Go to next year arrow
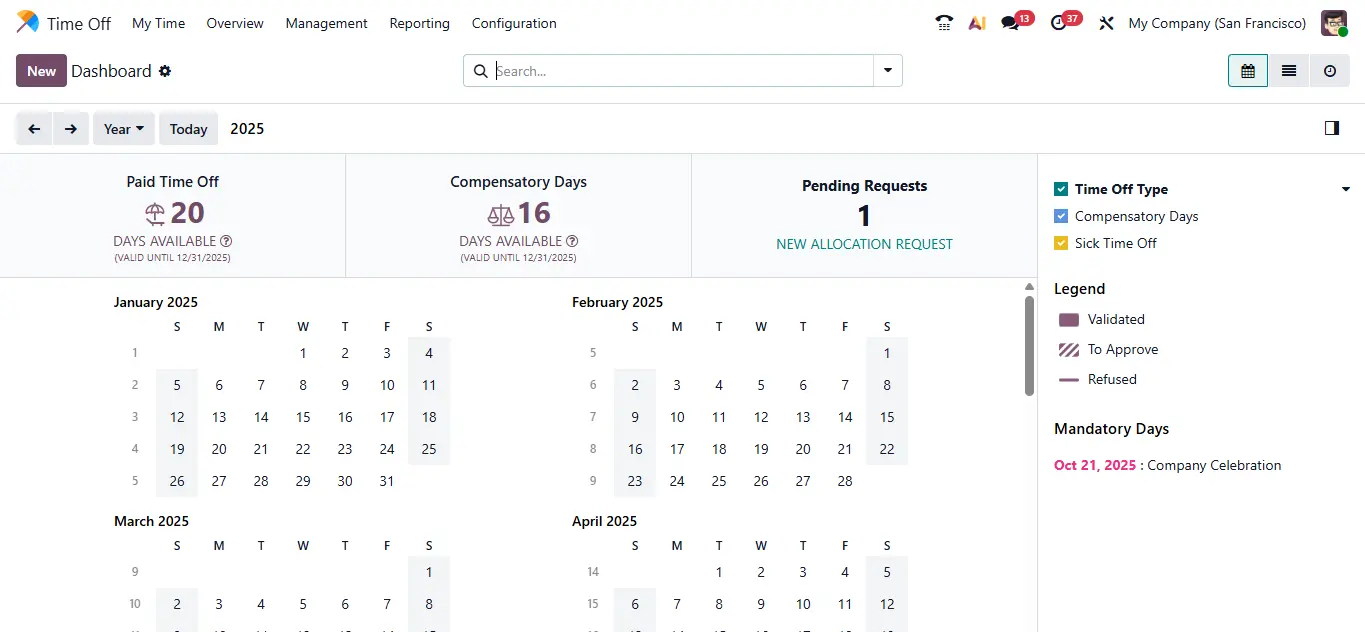 coord(71,129)
